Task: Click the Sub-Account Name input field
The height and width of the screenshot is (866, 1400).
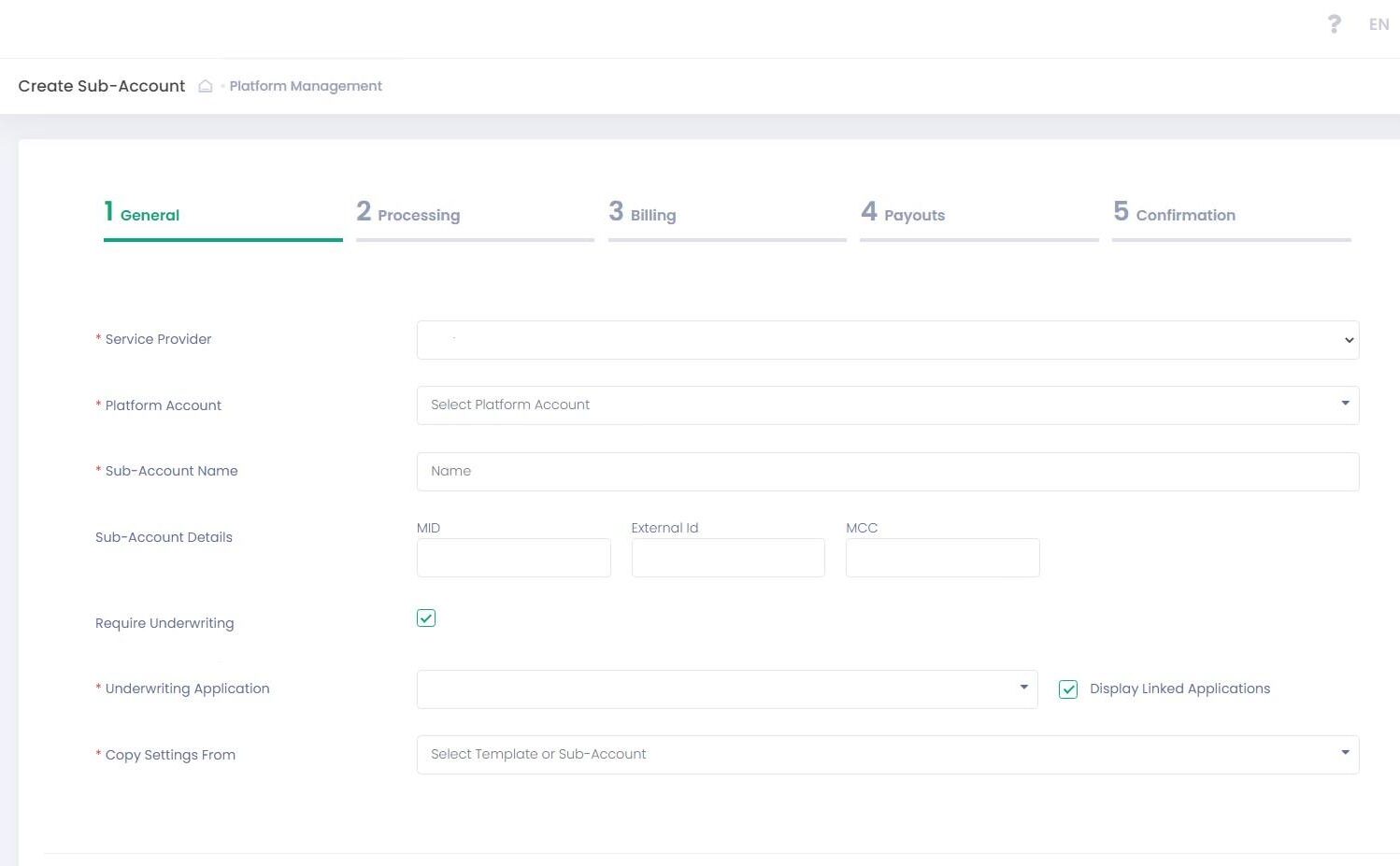Action: (x=887, y=472)
